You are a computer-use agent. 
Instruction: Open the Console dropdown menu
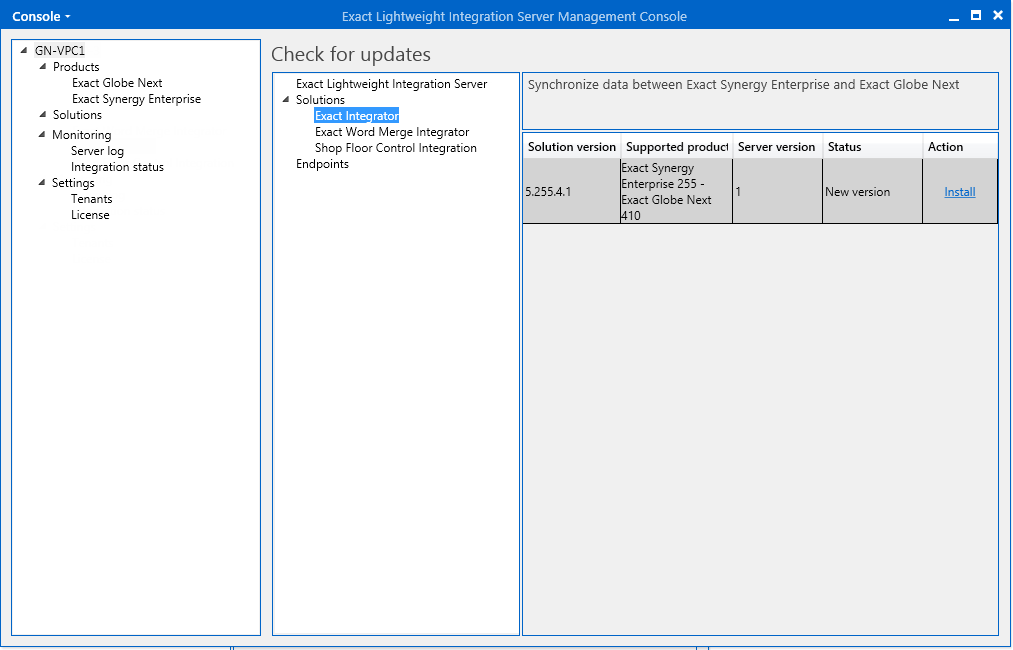41,16
